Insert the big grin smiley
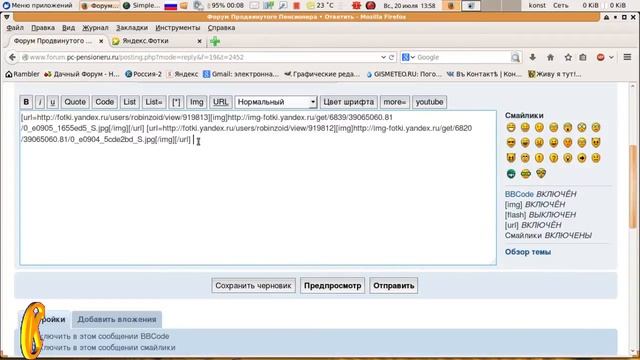This screenshot has height=360, width=640. point(511,128)
